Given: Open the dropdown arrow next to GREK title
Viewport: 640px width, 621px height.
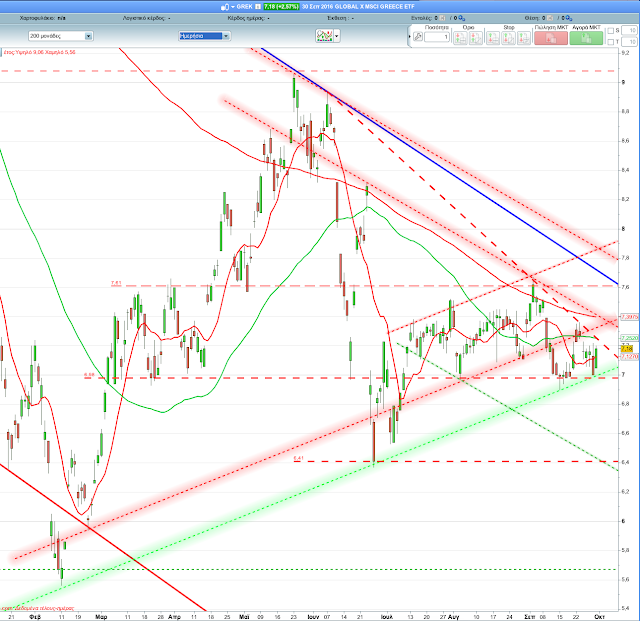Looking at the screenshot, I should pyautogui.click(x=233, y=7).
